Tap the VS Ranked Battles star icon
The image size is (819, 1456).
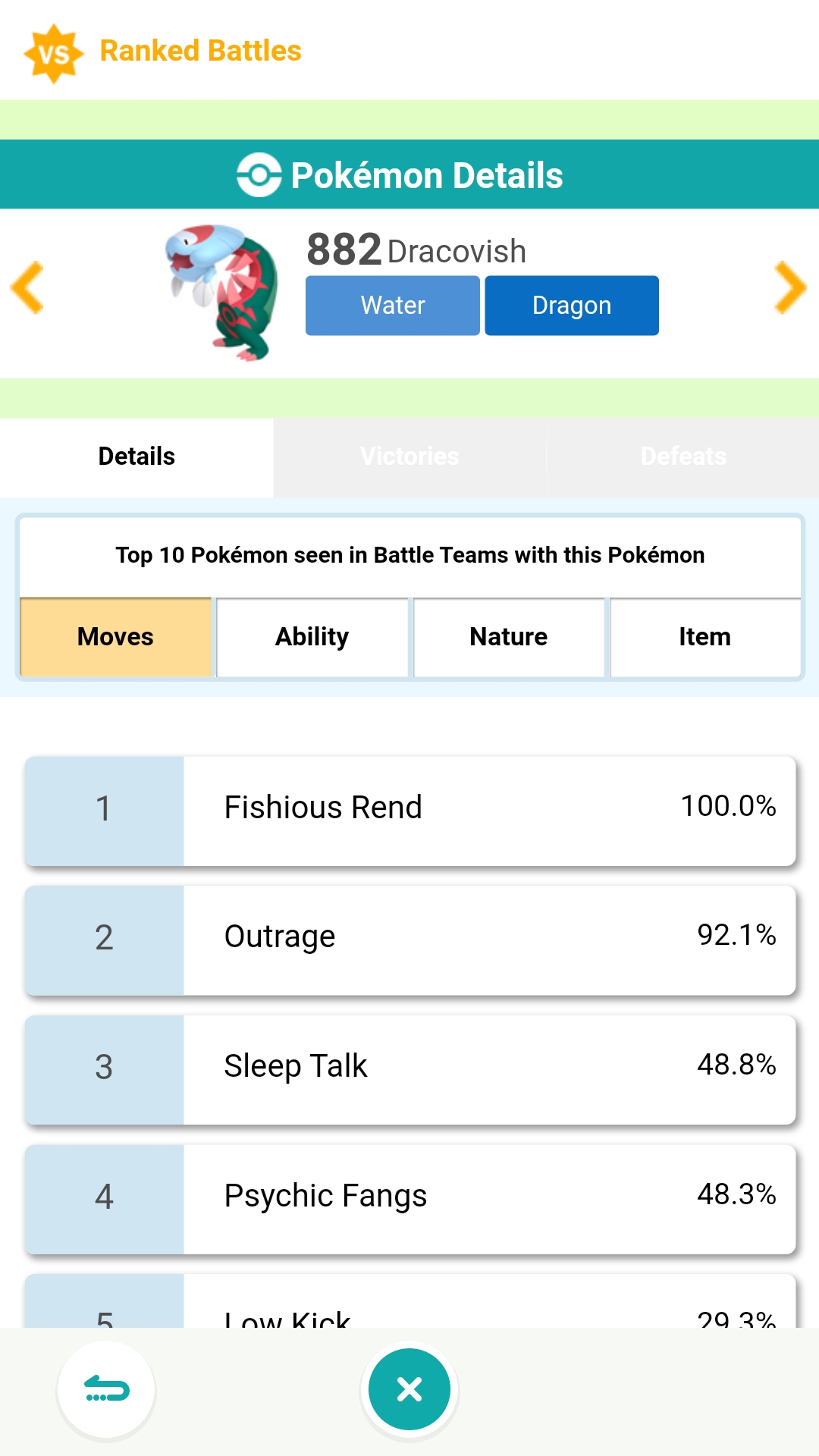(53, 53)
